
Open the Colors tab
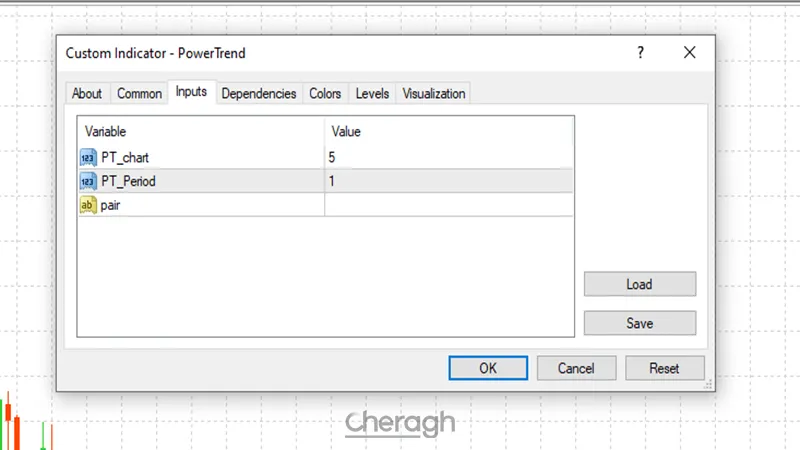coord(325,93)
